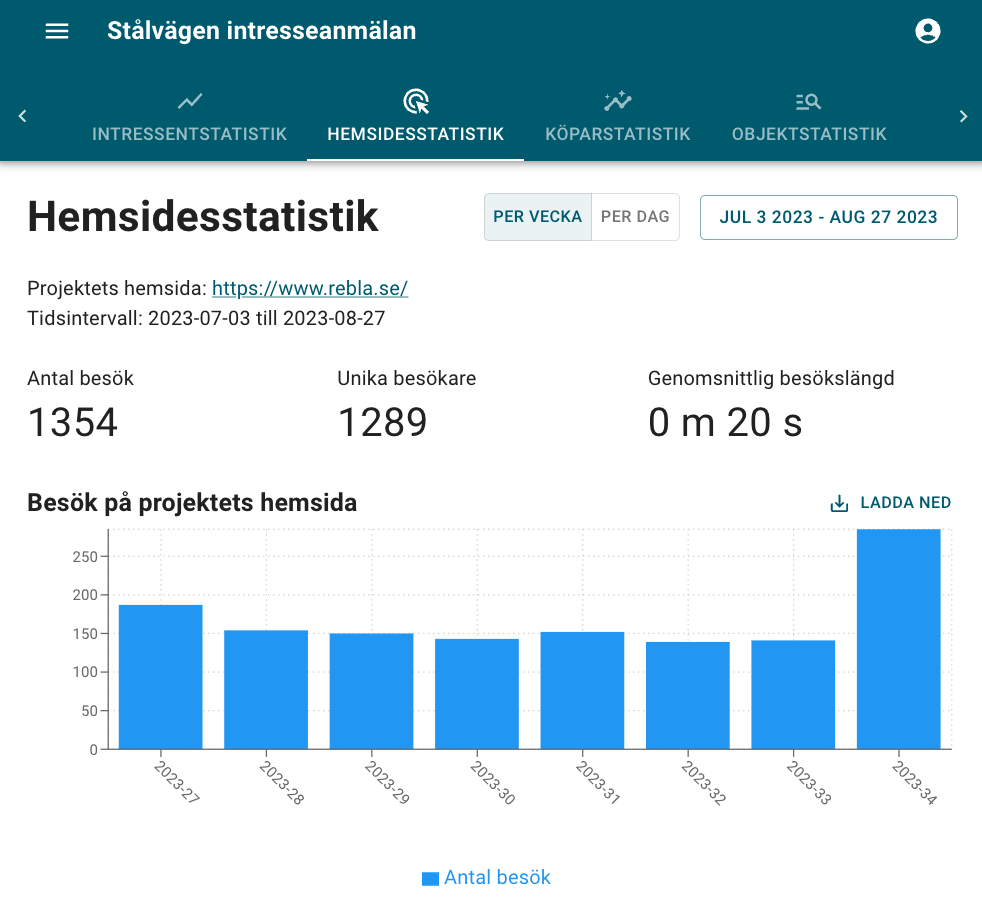Select the sparkle chart icon above Köparstatistik
Screen dimensions: 982x908
(617, 100)
